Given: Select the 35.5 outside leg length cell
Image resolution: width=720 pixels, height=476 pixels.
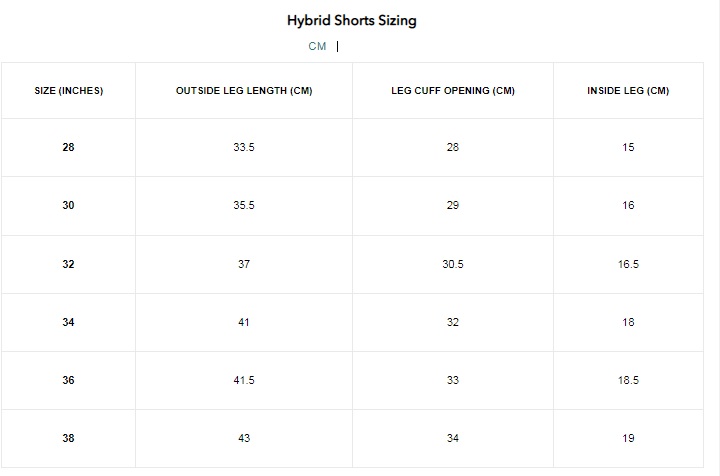Looking at the screenshot, I should 244,206.
